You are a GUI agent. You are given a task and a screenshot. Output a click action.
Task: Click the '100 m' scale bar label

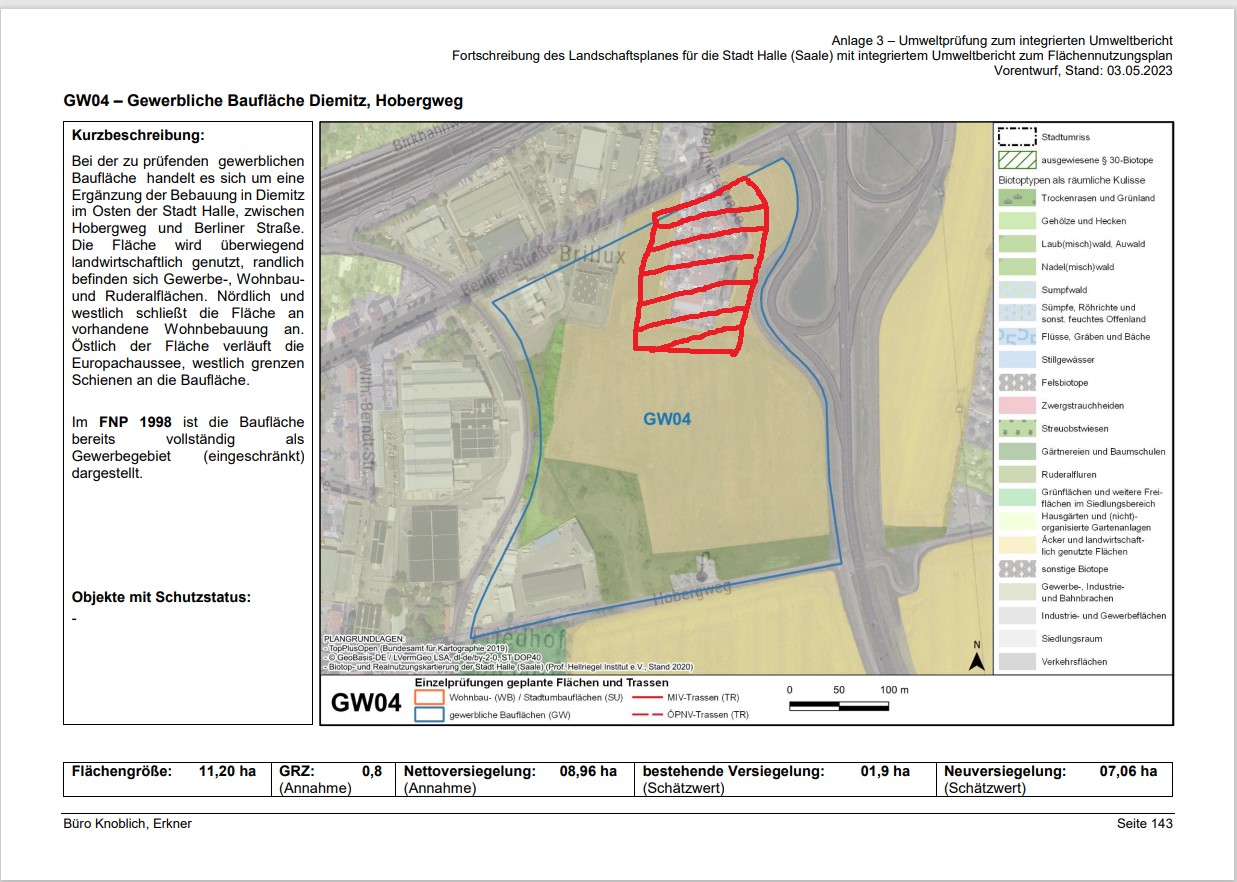(894, 690)
